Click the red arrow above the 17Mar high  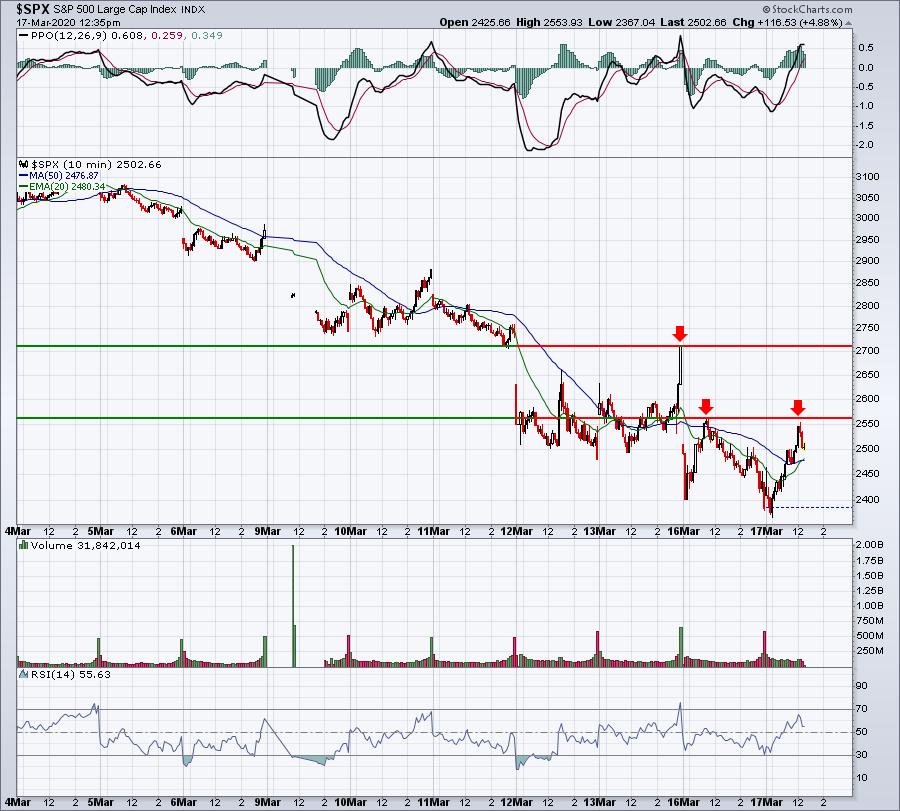coord(798,408)
